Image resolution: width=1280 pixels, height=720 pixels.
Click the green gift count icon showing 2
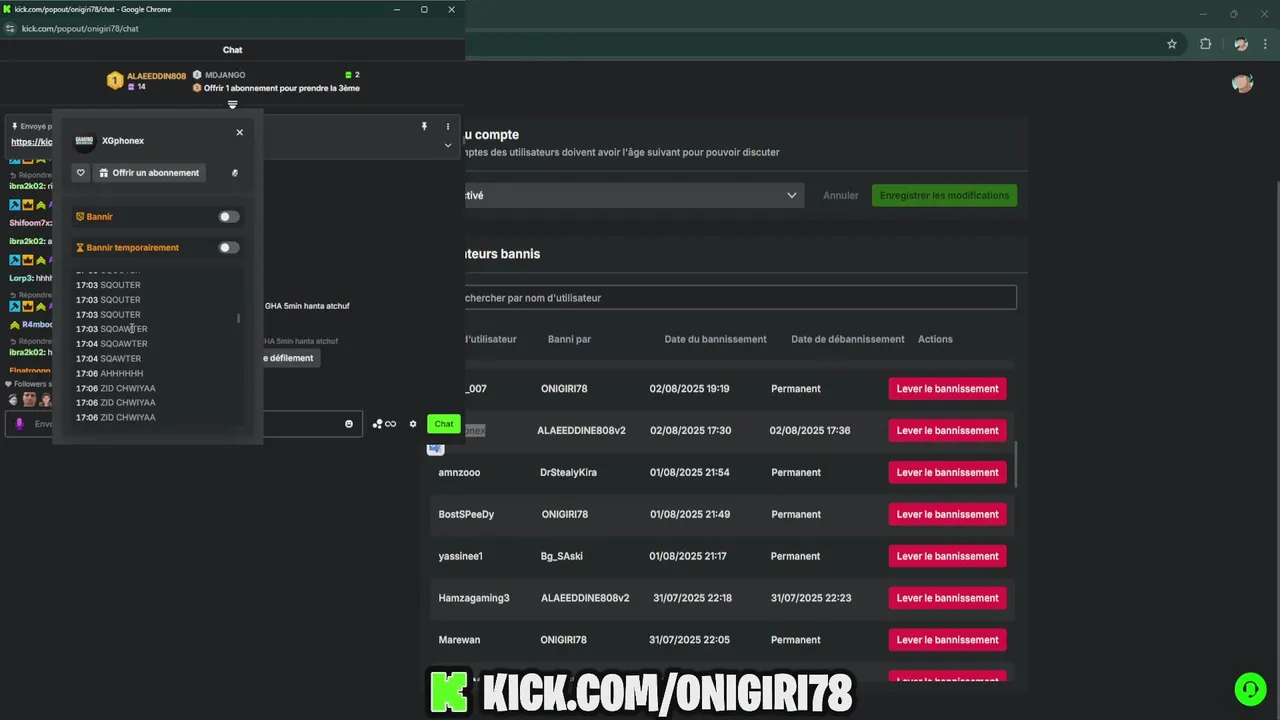click(x=349, y=75)
